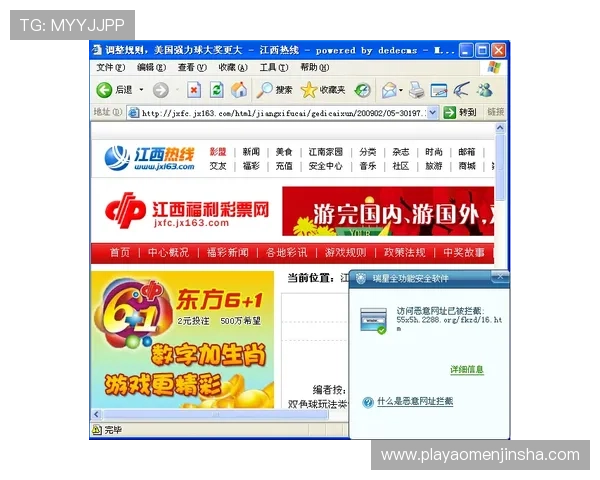Click the 转到 go button

tap(460, 113)
